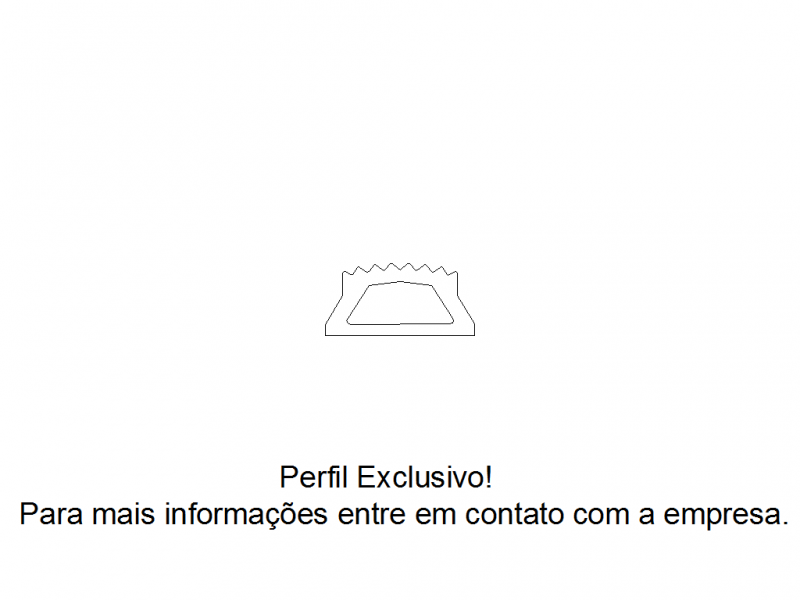
Task: Click the word 'empresa.' at line end
Action: (725, 515)
